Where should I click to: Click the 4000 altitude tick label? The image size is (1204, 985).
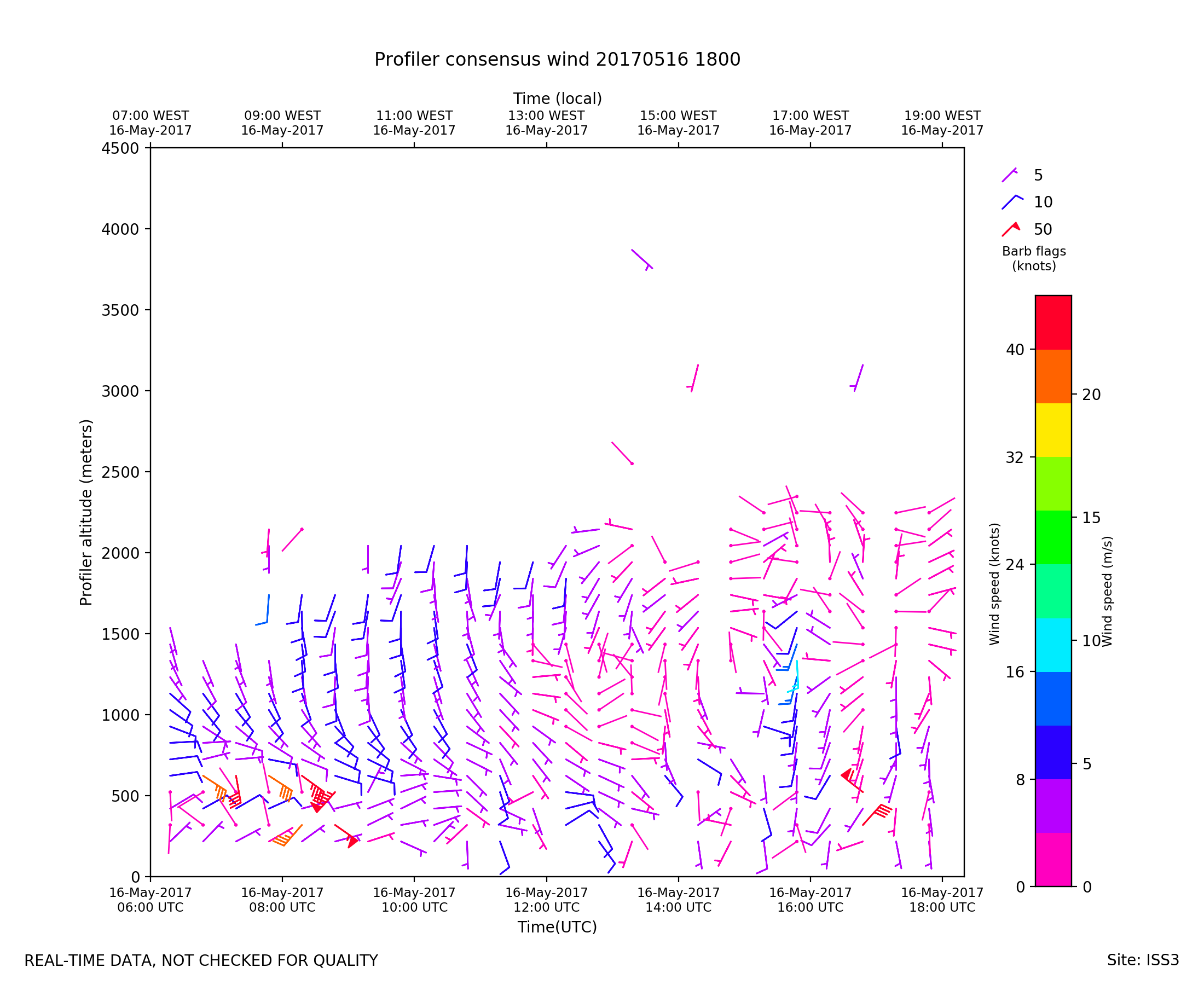click(x=120, y=229)
